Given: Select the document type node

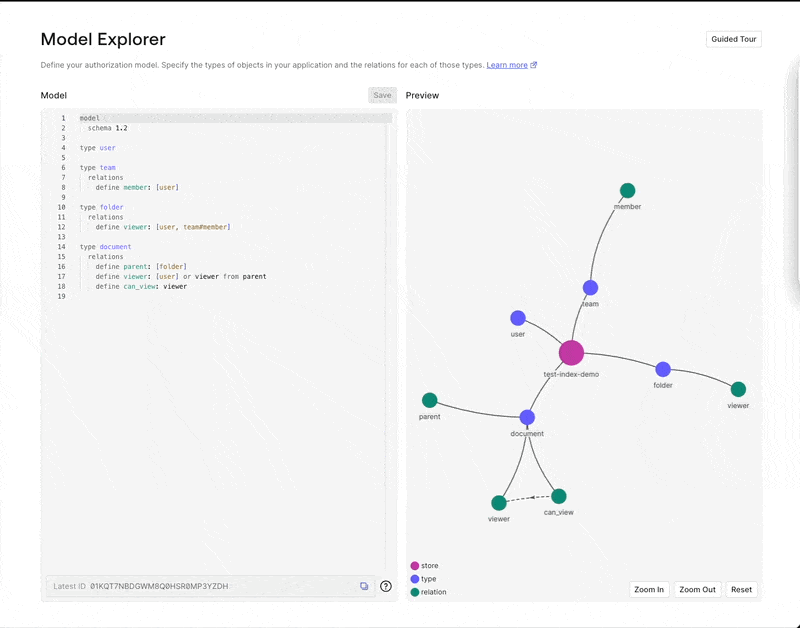Looking at the screenshot, I should [x=527, y=417].
